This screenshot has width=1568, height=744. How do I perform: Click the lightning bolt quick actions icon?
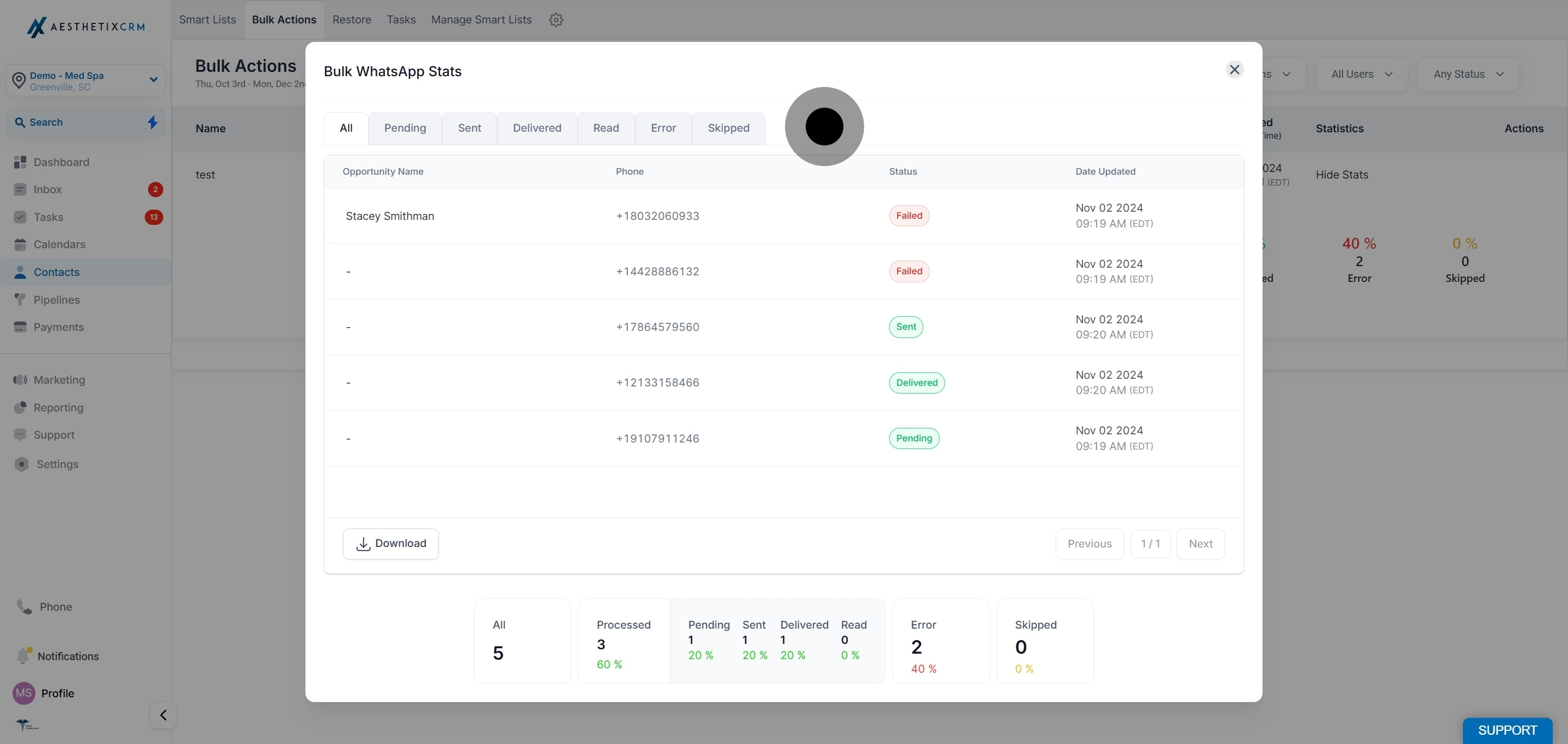click(x=152, y=122)
